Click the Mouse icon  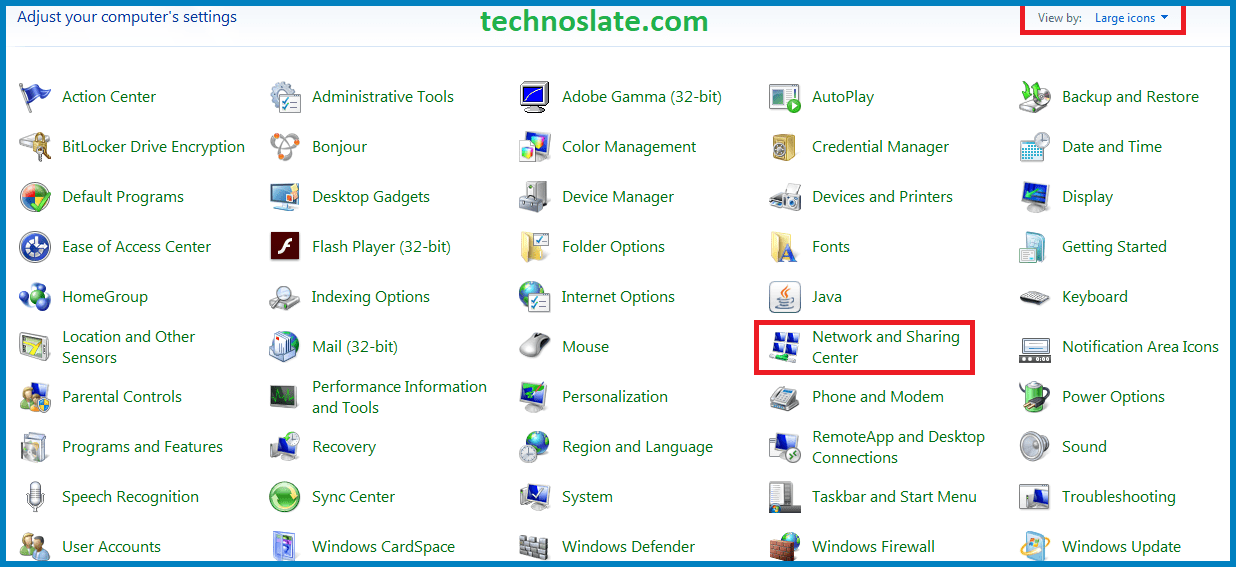click(x=535, y=347)
